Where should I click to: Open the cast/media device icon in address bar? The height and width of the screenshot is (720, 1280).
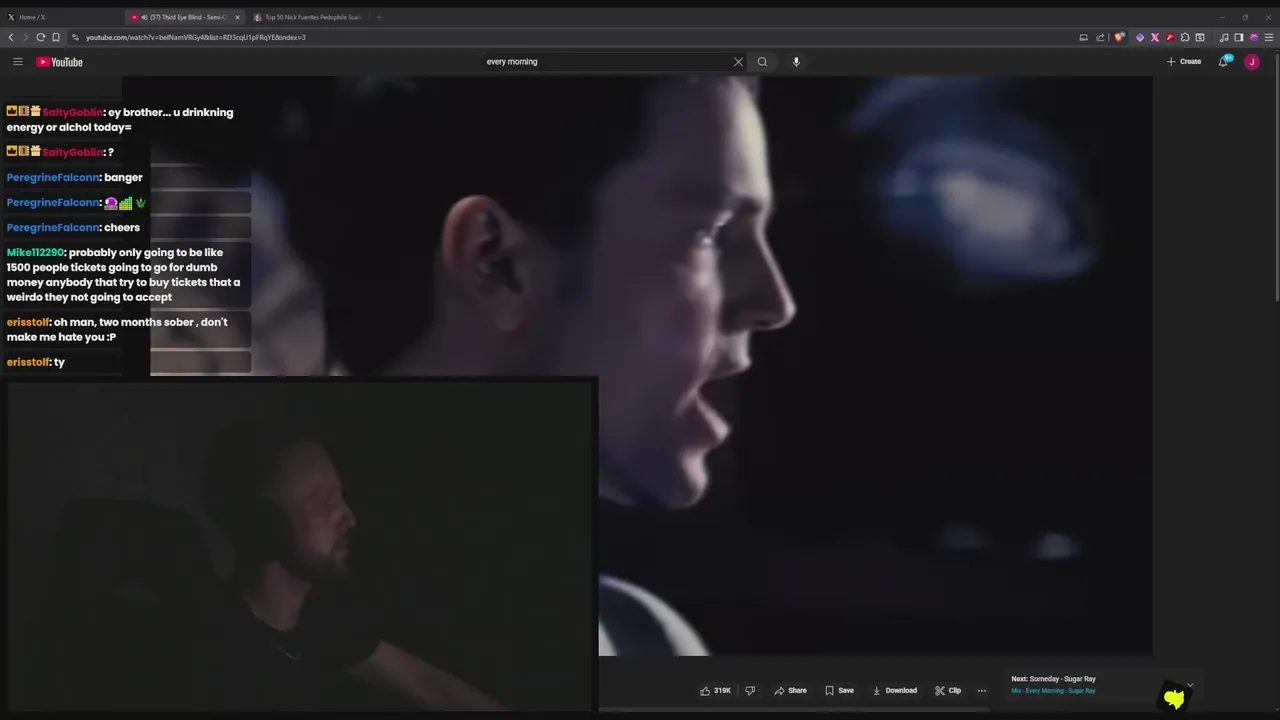[1083, 37]
